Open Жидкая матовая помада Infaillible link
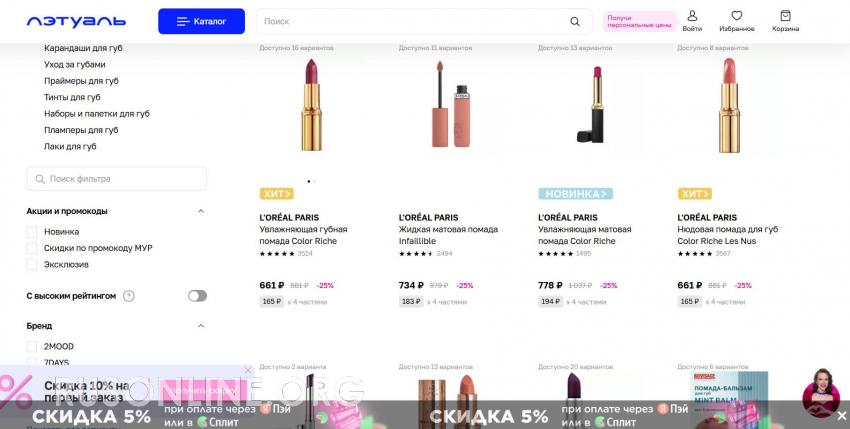The image size is (850, 429). coord(448,235)
